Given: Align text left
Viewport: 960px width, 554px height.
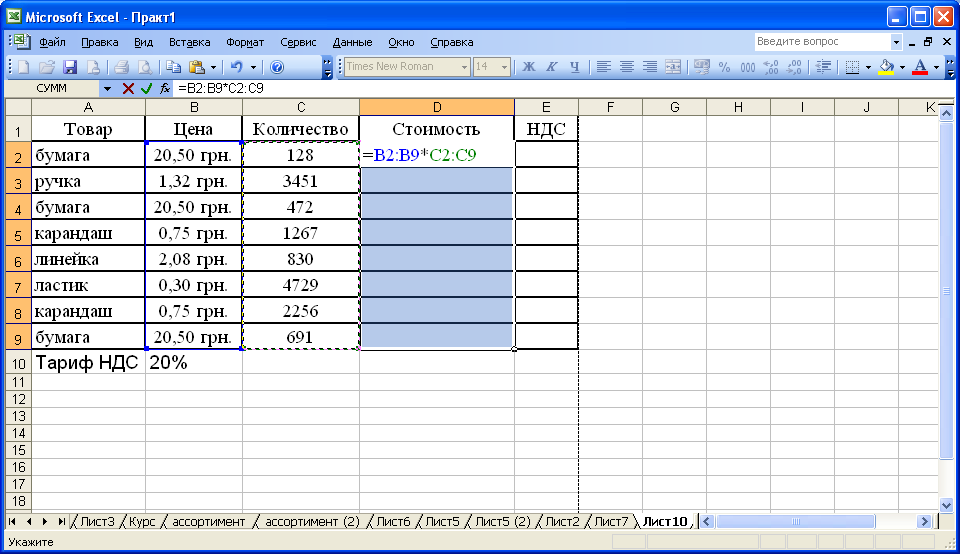Looking at the screenshot, I should tap(604, 67).
